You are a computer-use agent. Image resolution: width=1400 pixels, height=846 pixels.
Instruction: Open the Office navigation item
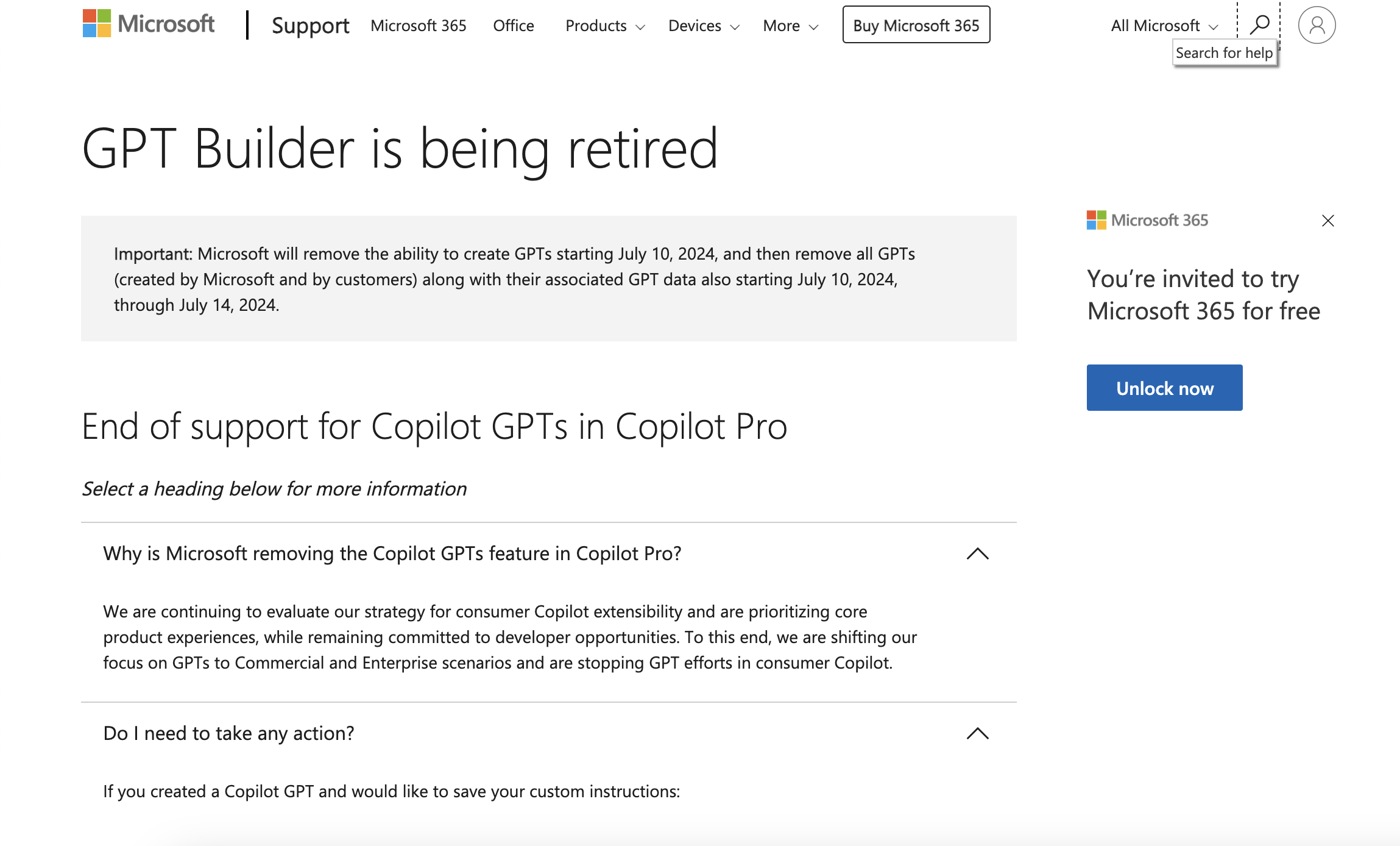[513, 26]
